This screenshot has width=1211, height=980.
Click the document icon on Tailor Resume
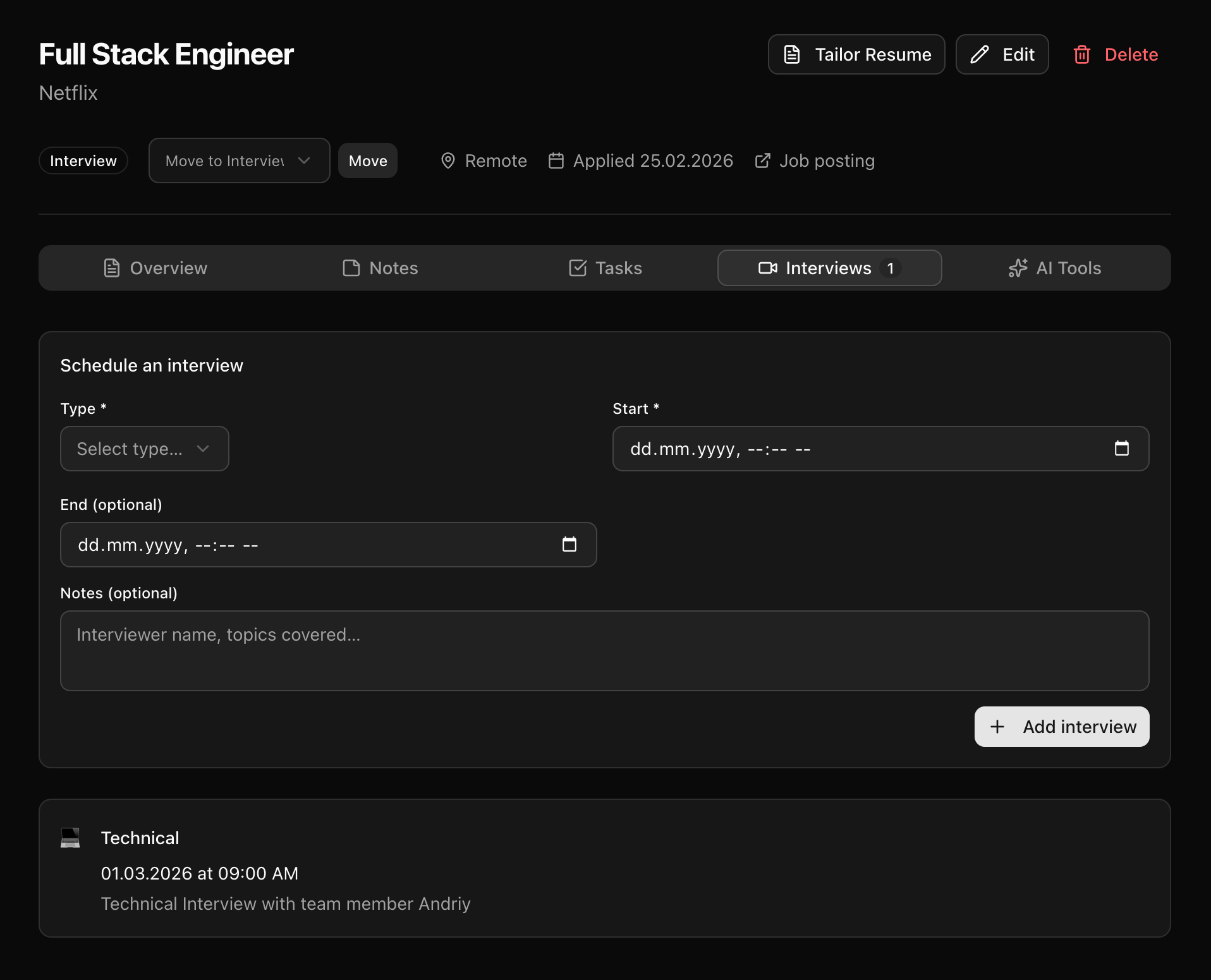(791, 55)
